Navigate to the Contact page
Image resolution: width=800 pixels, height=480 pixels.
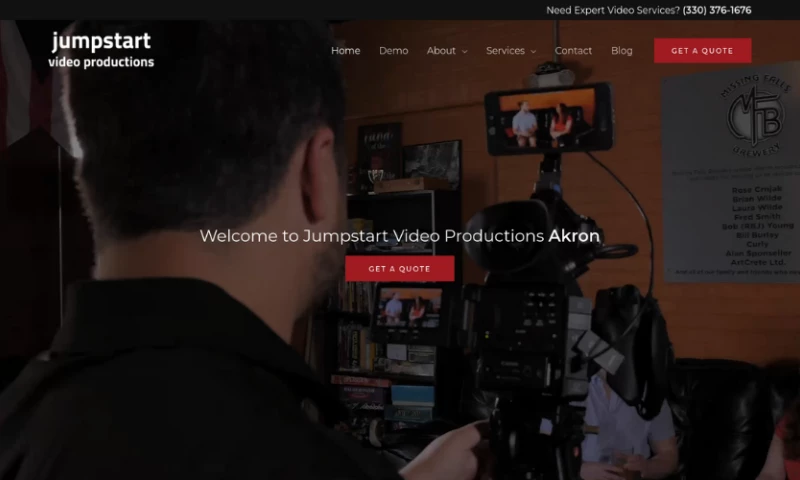point(573,51)
